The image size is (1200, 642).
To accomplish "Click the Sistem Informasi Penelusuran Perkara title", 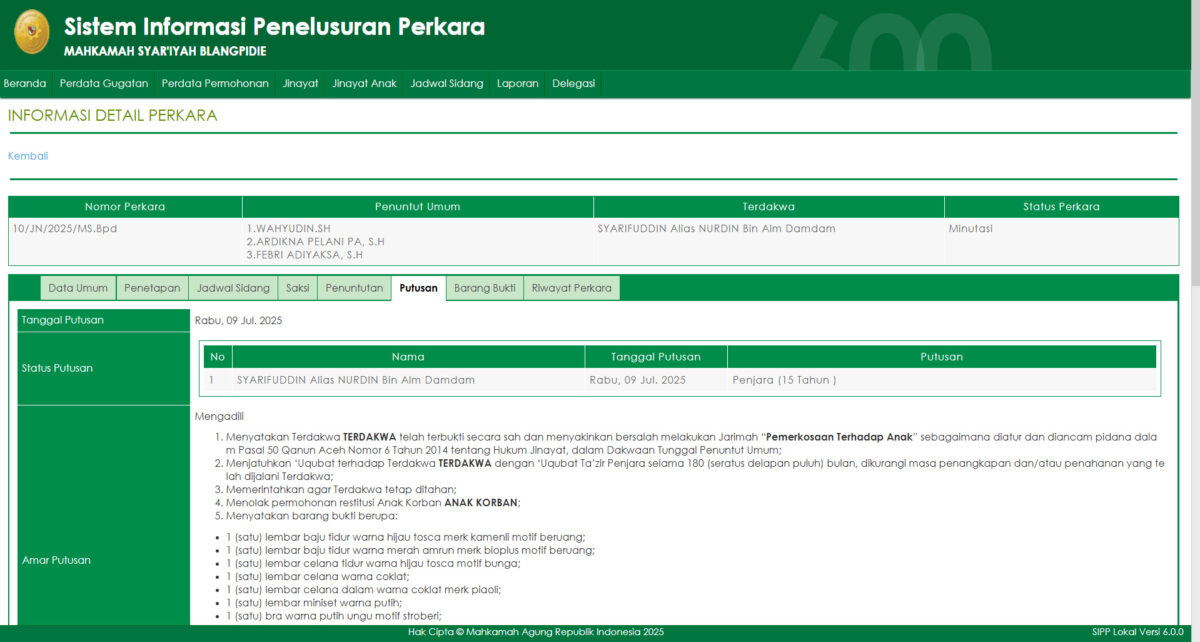I will coord(274,27).
